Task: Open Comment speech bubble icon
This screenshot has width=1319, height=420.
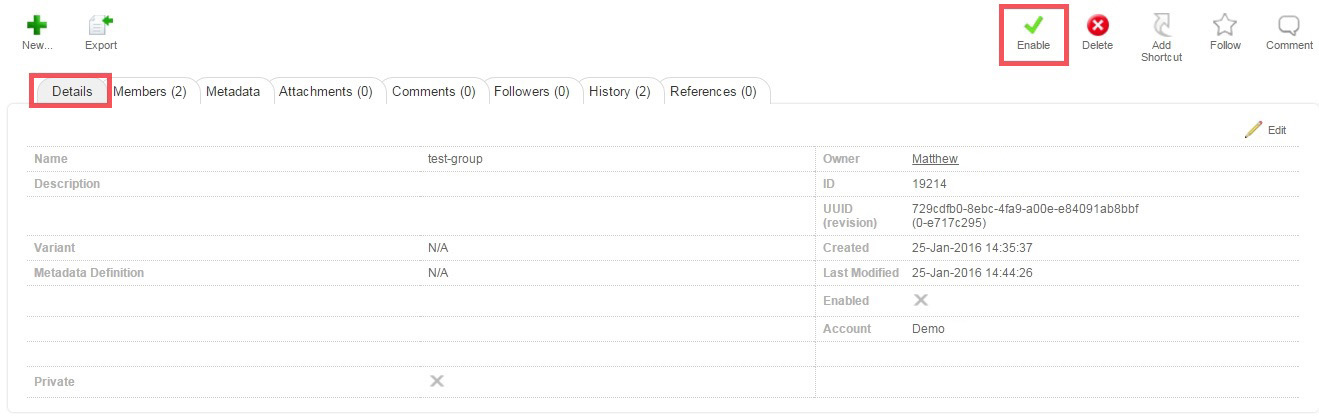Action: (1289, 26)
